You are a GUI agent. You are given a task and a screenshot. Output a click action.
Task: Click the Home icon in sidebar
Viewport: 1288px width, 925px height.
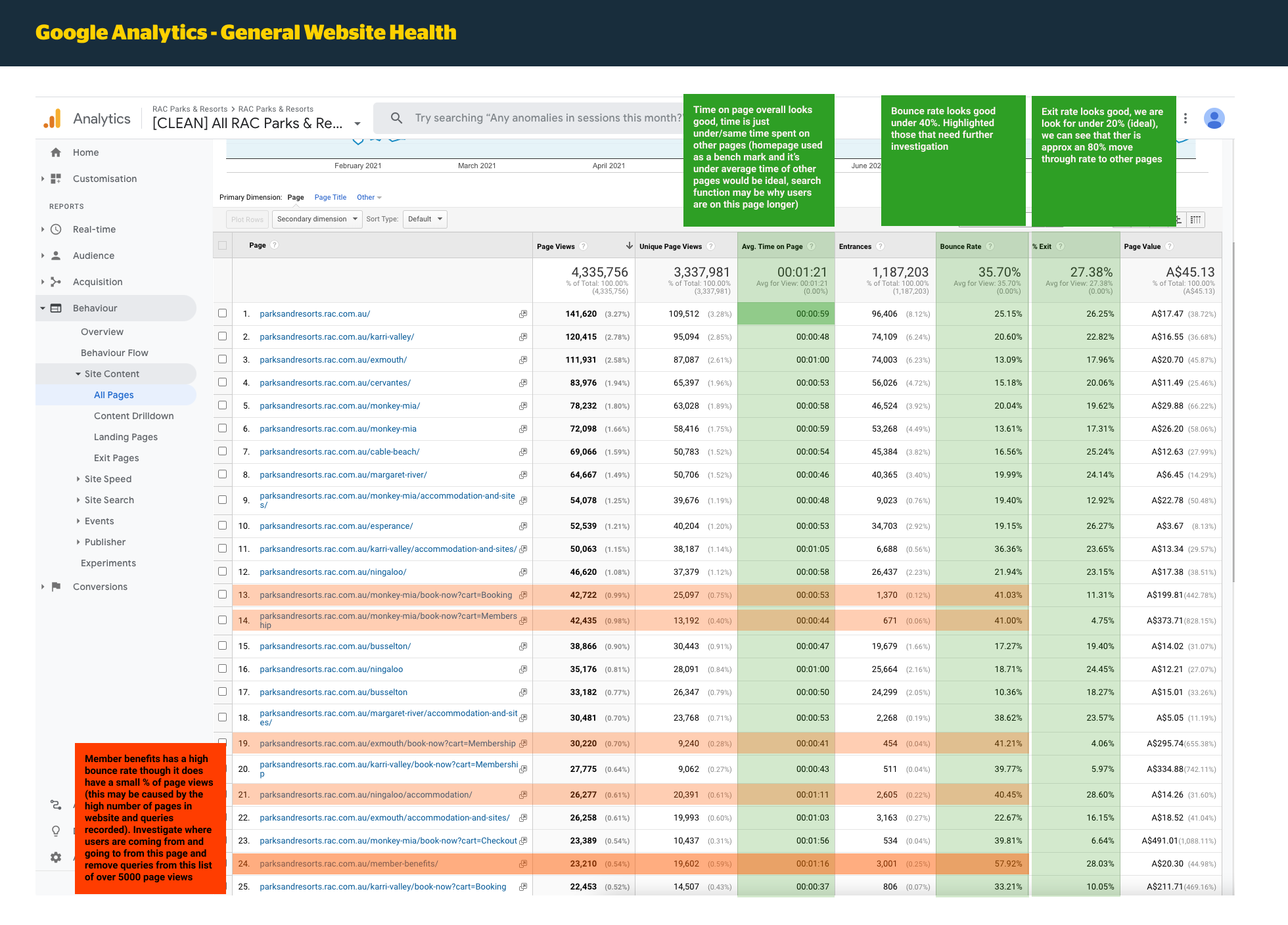click(x=56, y=152)
